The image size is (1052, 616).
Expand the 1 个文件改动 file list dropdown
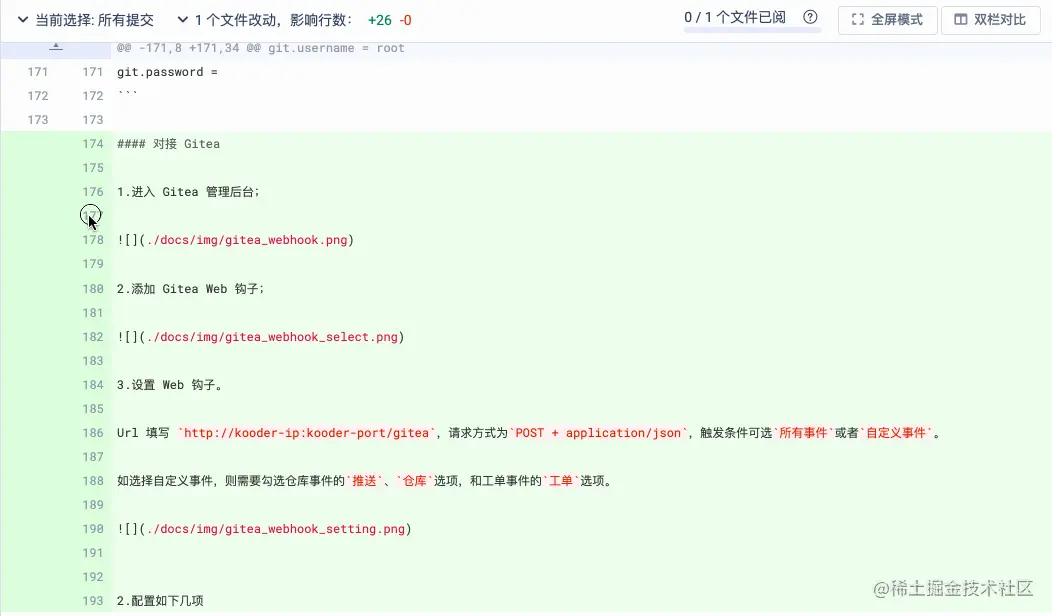point(264,20)
